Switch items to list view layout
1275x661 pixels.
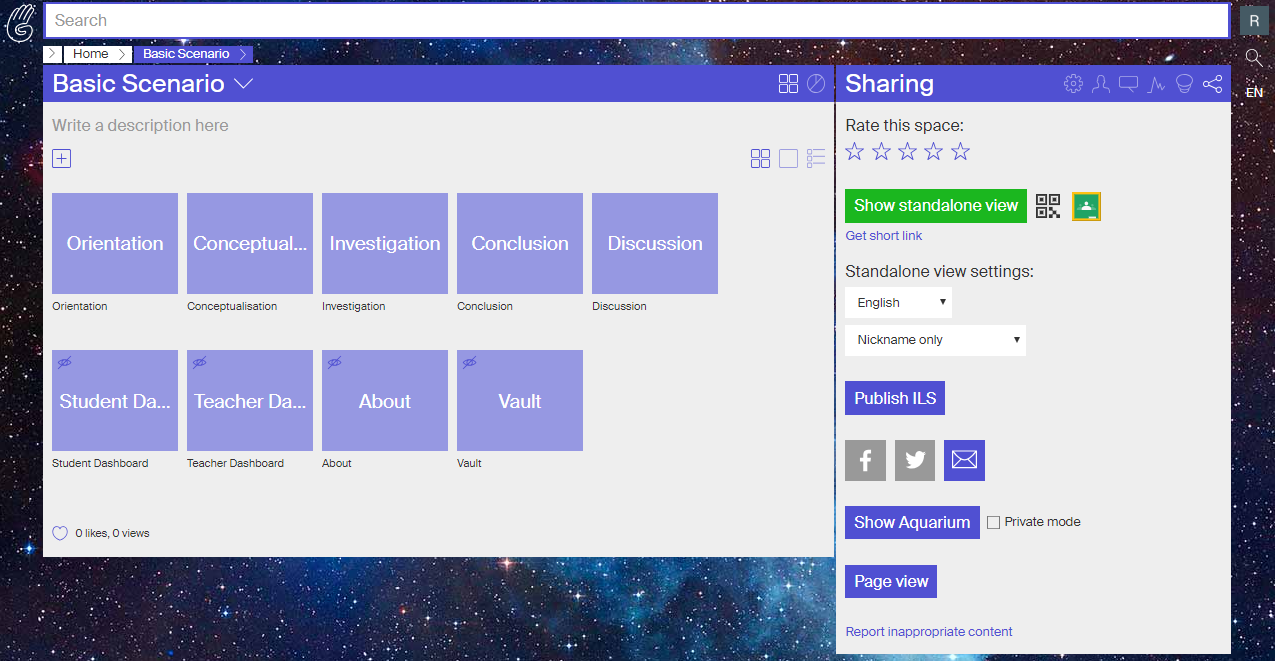click(816, 158)
